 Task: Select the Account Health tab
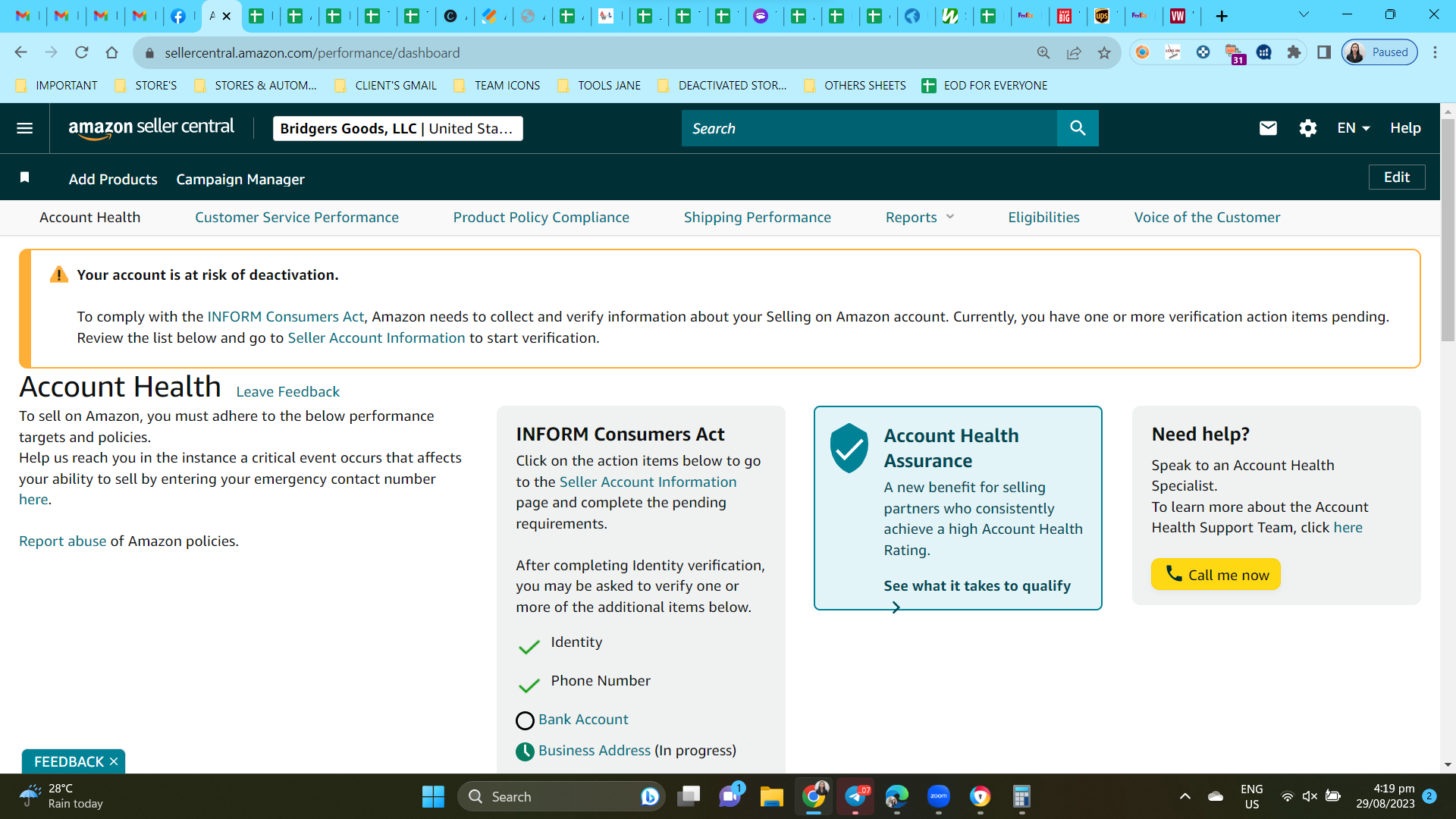click(89, 218)
